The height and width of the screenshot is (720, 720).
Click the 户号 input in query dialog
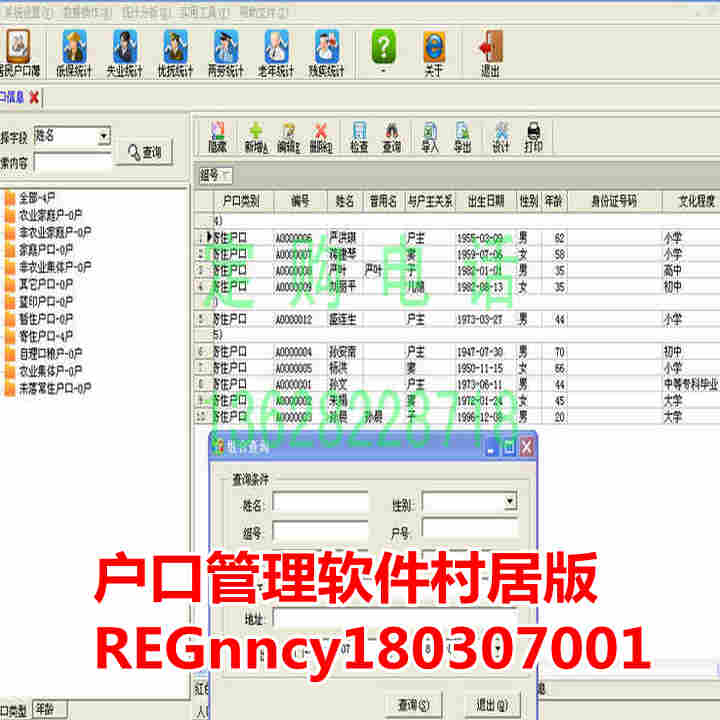(x=470, y=528)
